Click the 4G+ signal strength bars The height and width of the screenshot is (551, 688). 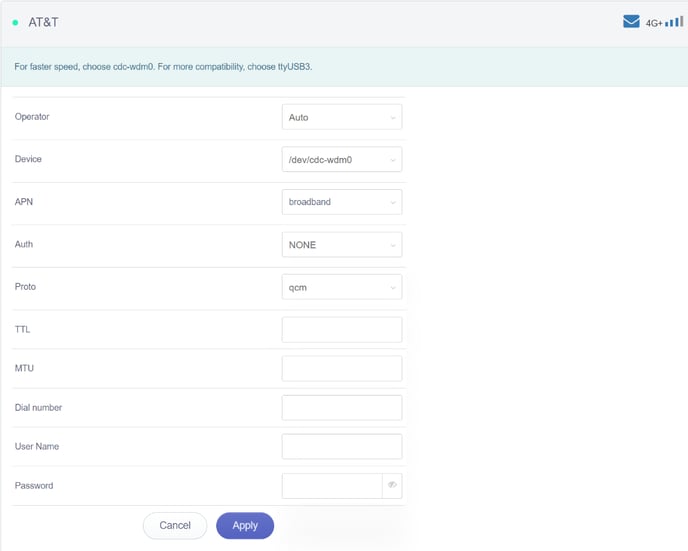click(x=674, y=21)
